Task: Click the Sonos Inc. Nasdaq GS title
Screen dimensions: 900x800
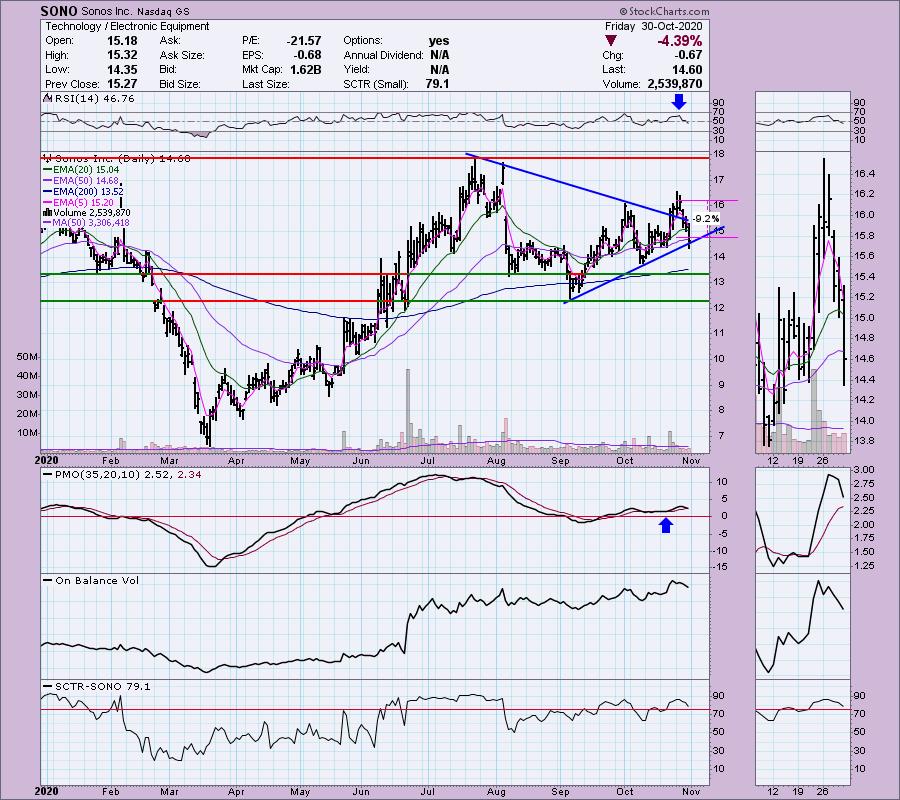Action: pos(135,11)
